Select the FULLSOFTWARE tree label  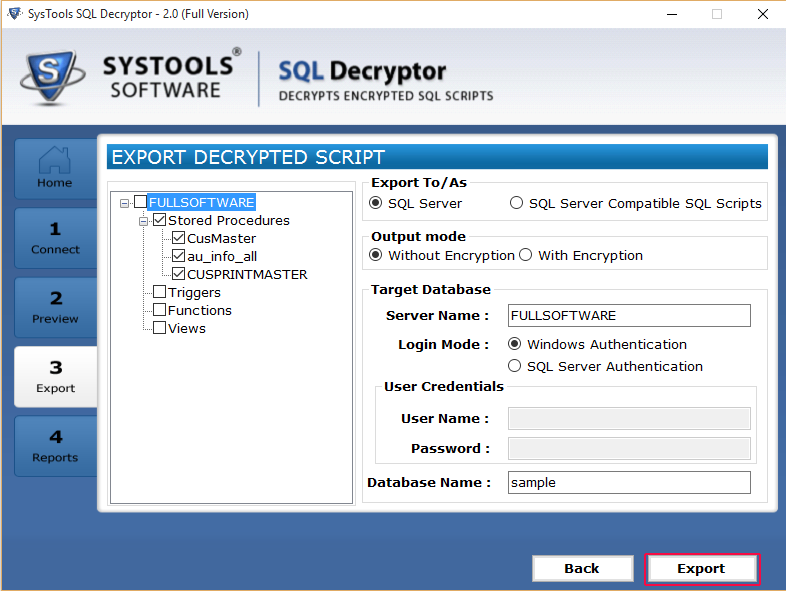click(202, 202)
